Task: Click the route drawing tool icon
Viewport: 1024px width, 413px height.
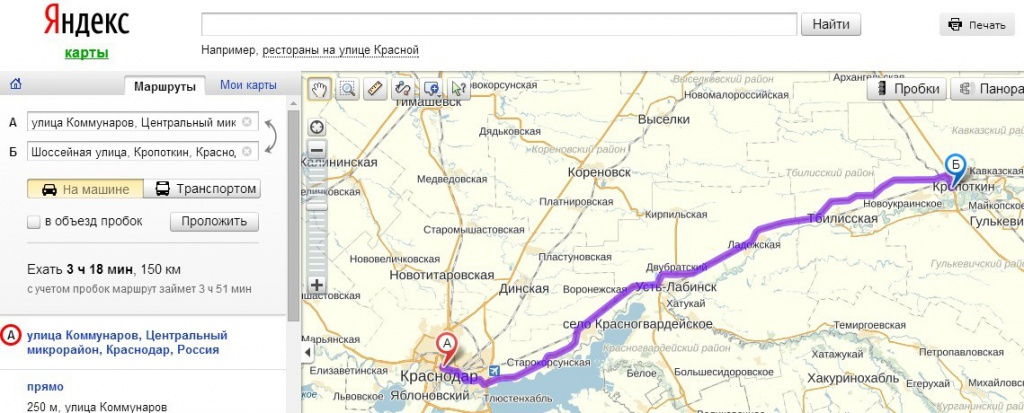Action: click(403, 89)
